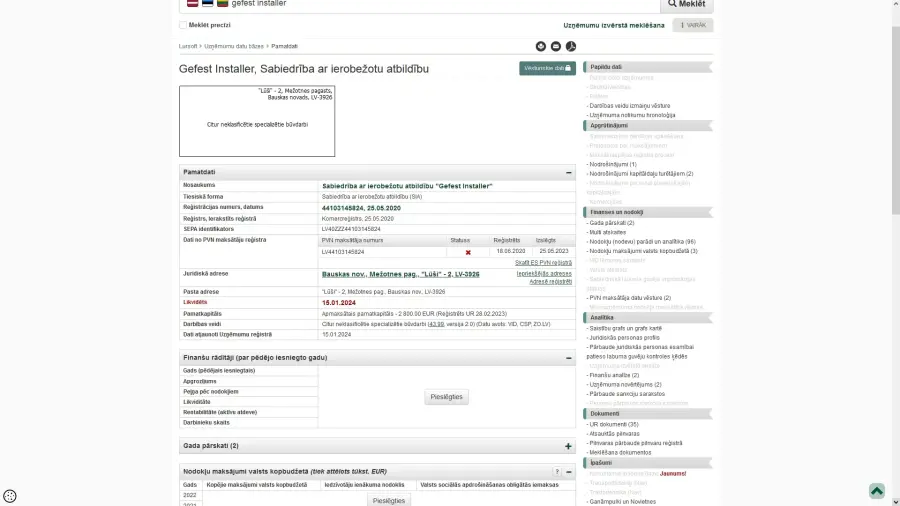Select the Estonian flag in search bar
The width and height of the screenshot is (900, 506).
pyautogui.click(x=208, y=3)
